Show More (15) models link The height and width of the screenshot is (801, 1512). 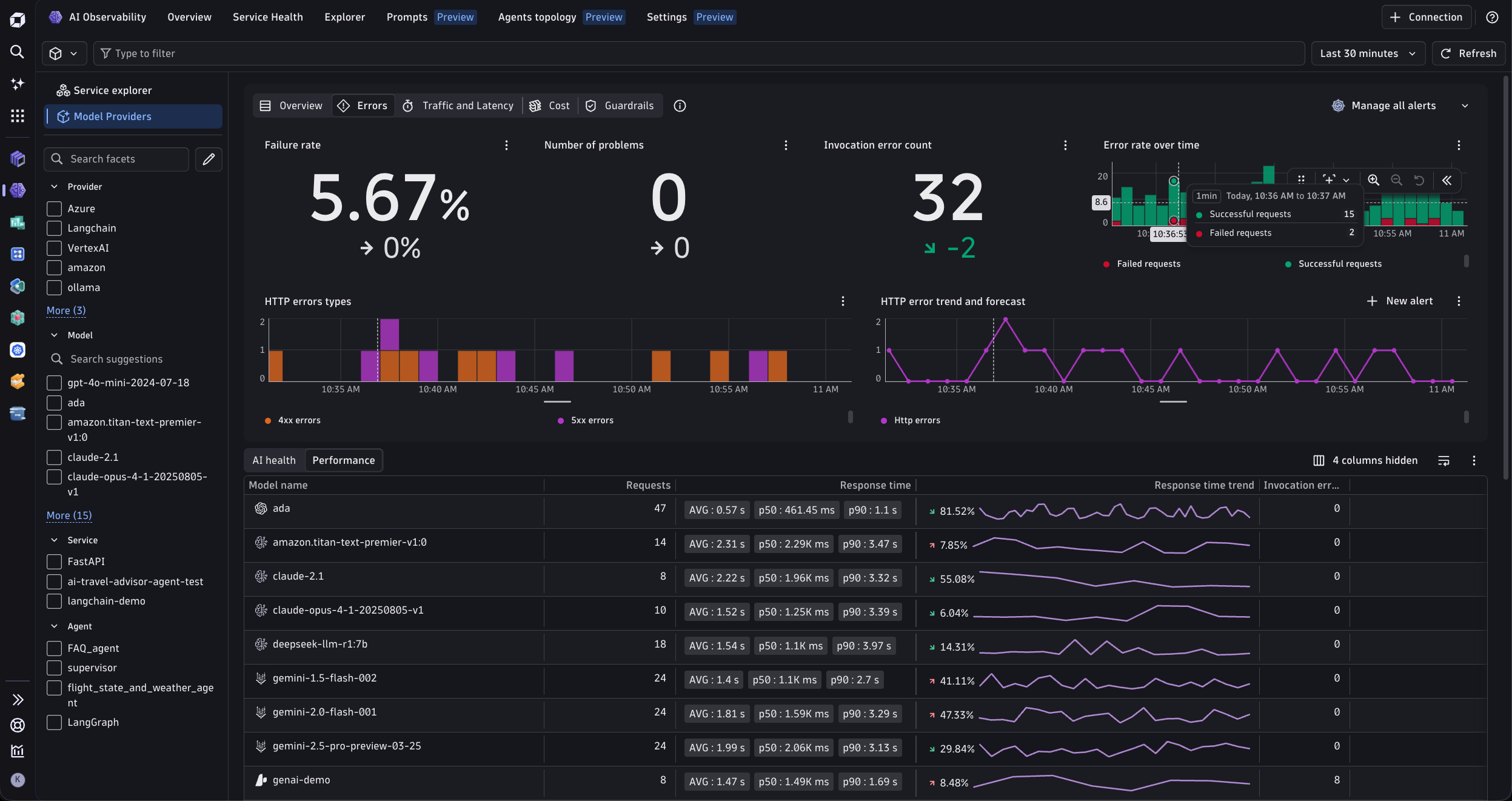(69, 515)
